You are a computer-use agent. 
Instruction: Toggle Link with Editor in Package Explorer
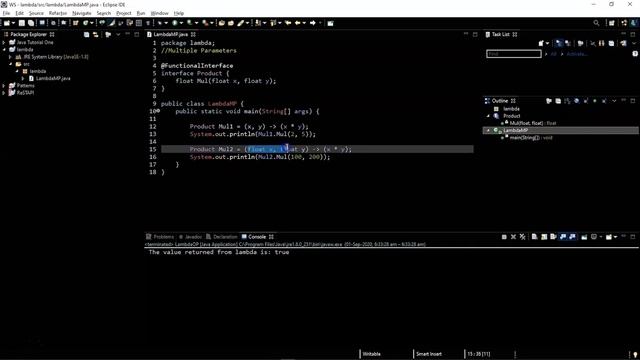(x=96, y=35)
